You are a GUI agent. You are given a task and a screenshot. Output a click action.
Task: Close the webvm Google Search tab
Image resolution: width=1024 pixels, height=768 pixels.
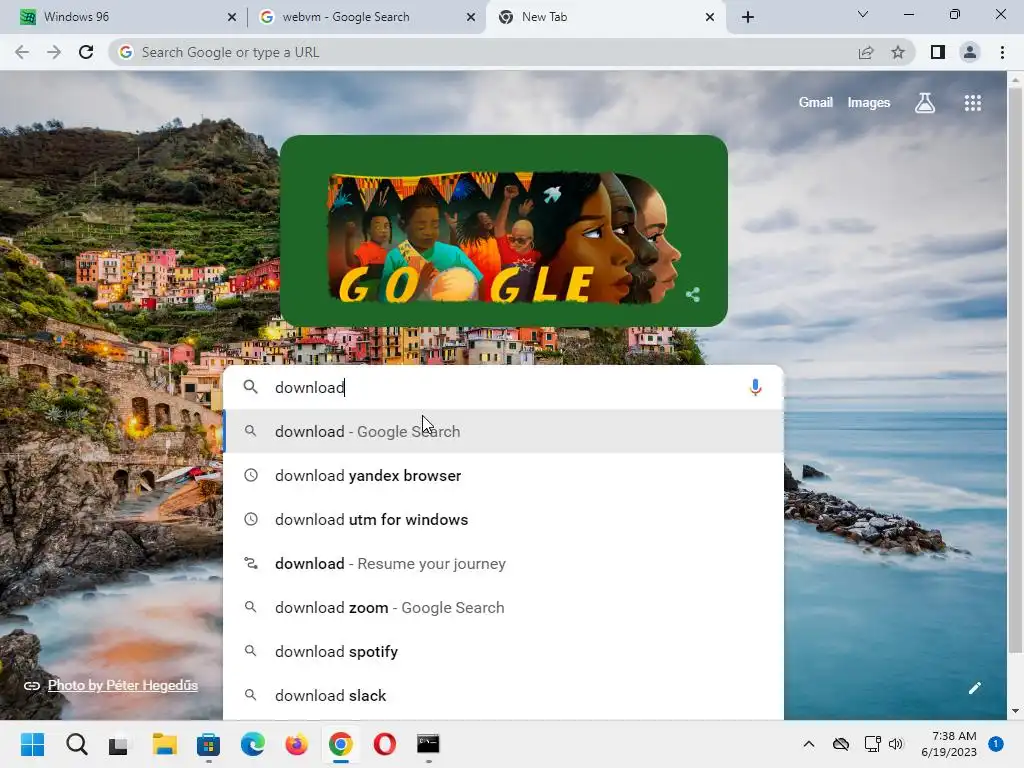point(470,17)
